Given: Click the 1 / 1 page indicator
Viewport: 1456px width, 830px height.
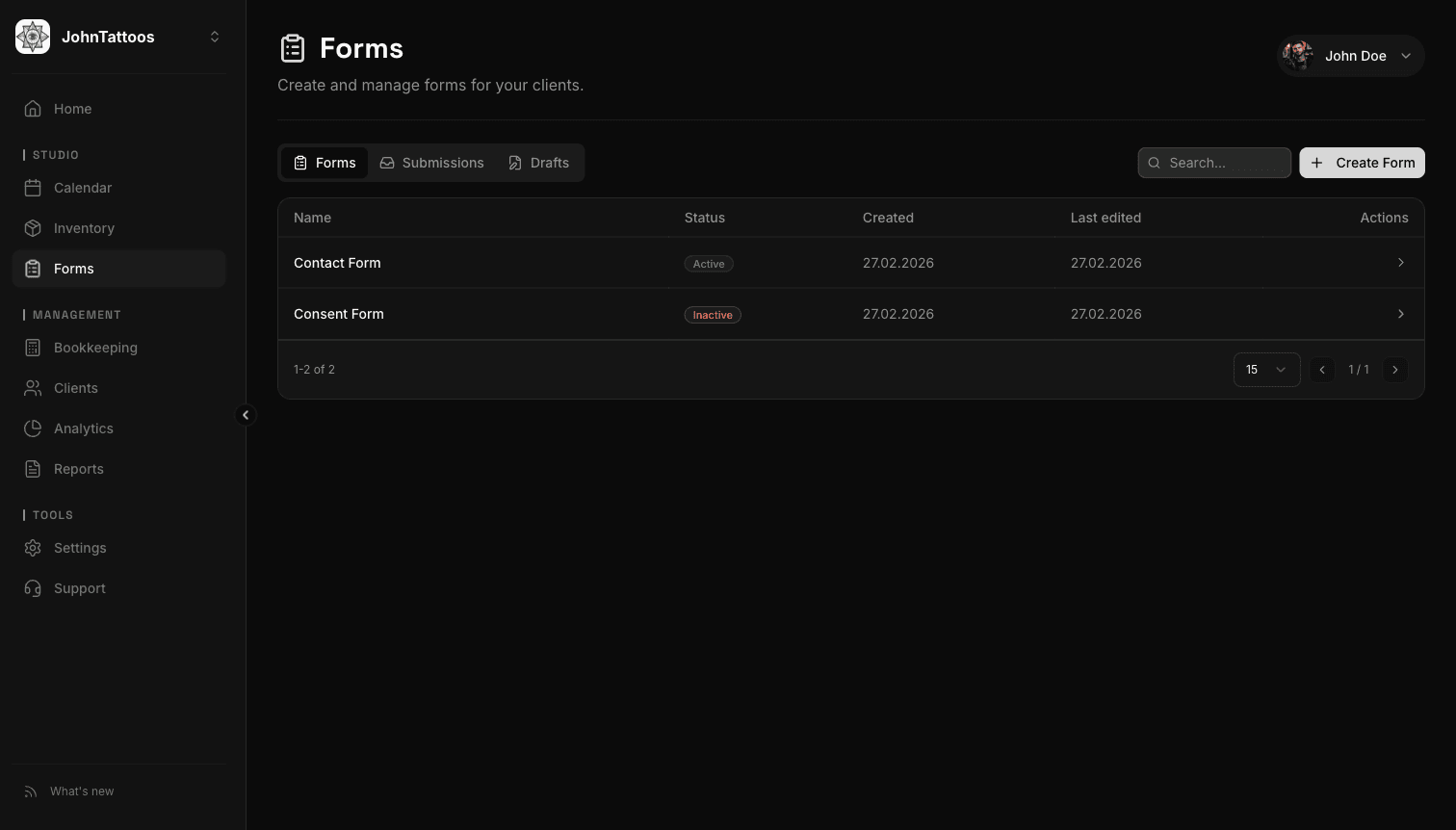Looking at the screenshot, I should [x=1359, y=370].
